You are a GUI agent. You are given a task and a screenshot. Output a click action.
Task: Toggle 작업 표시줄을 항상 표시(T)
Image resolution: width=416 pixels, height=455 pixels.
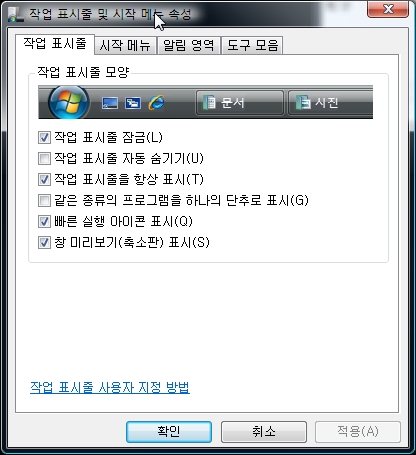coord(44,179)
